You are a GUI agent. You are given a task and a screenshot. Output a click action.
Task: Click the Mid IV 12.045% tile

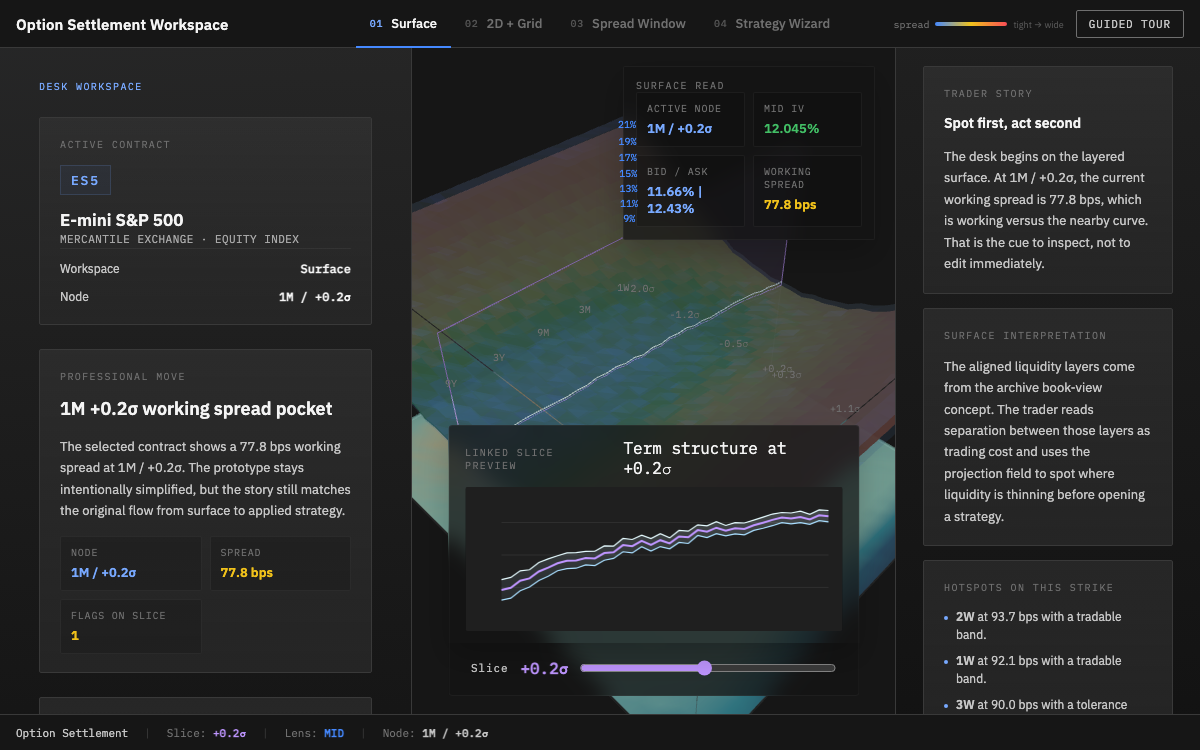click(x=807, y=119)
